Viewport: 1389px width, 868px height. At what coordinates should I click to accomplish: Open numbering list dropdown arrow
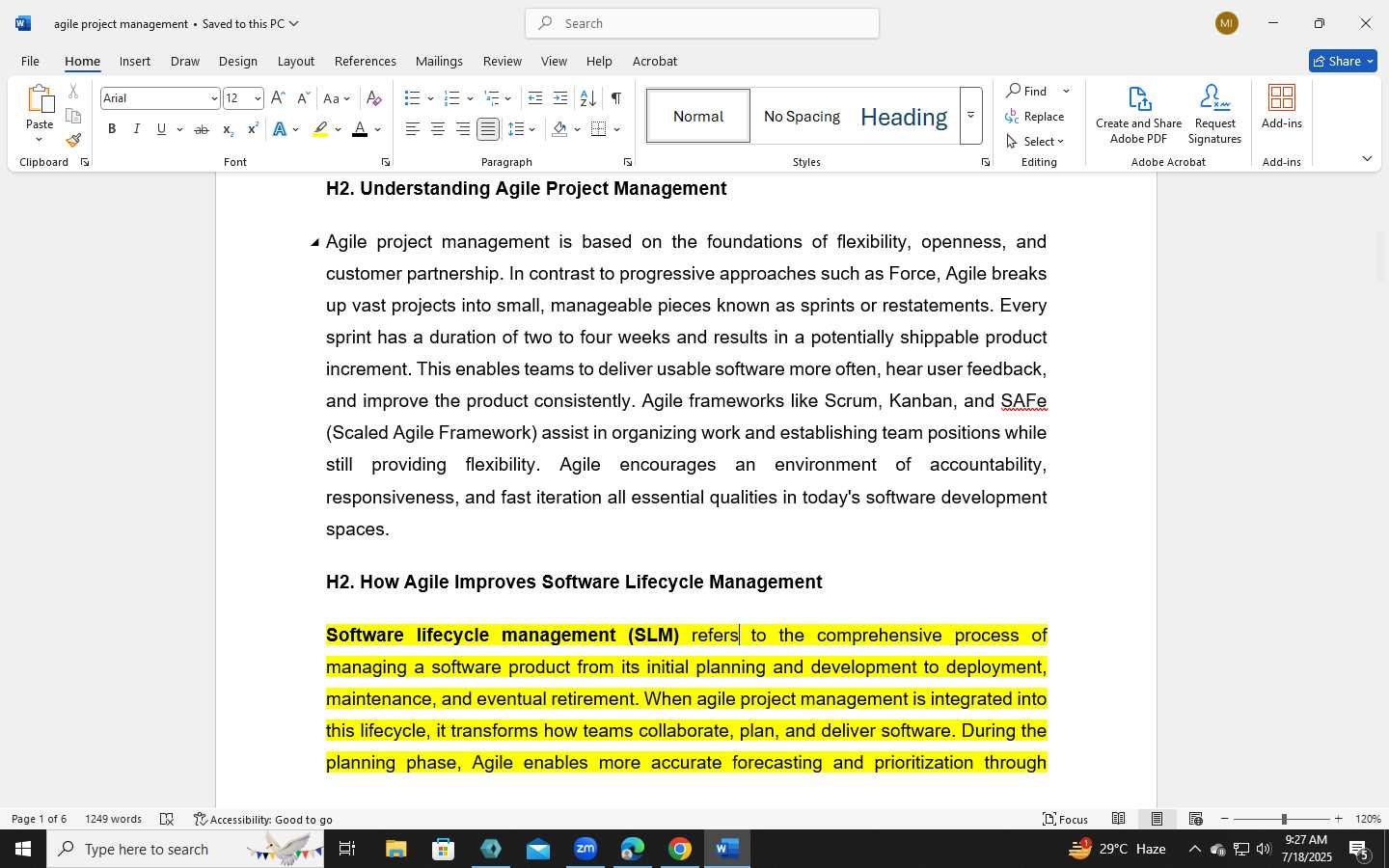pyautogui.click(x=470, y=98)
